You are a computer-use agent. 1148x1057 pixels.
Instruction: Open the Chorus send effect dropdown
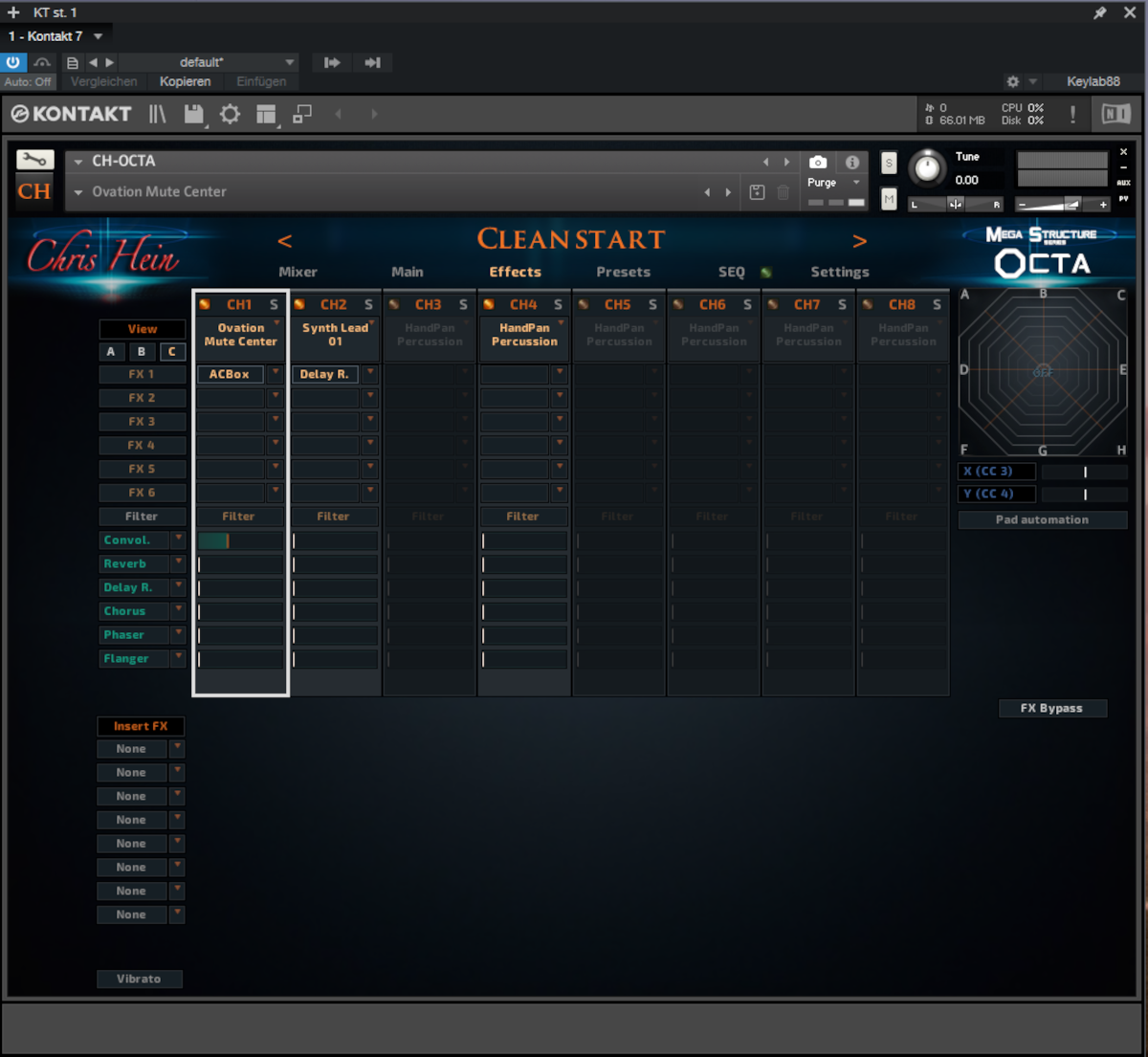click(179, 610)
